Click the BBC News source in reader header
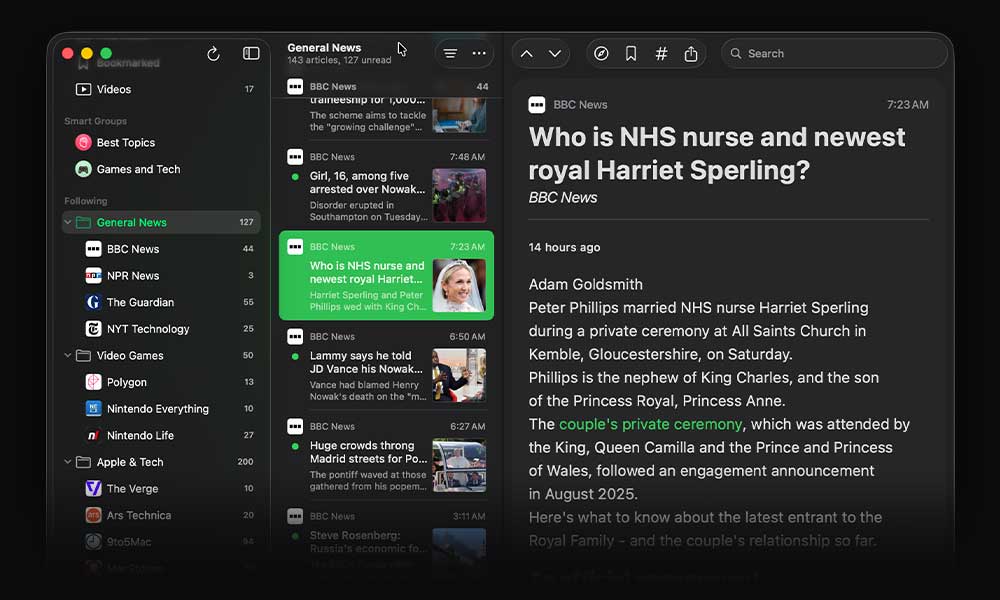Screen dimensions: 1000x600 point(580,105)
